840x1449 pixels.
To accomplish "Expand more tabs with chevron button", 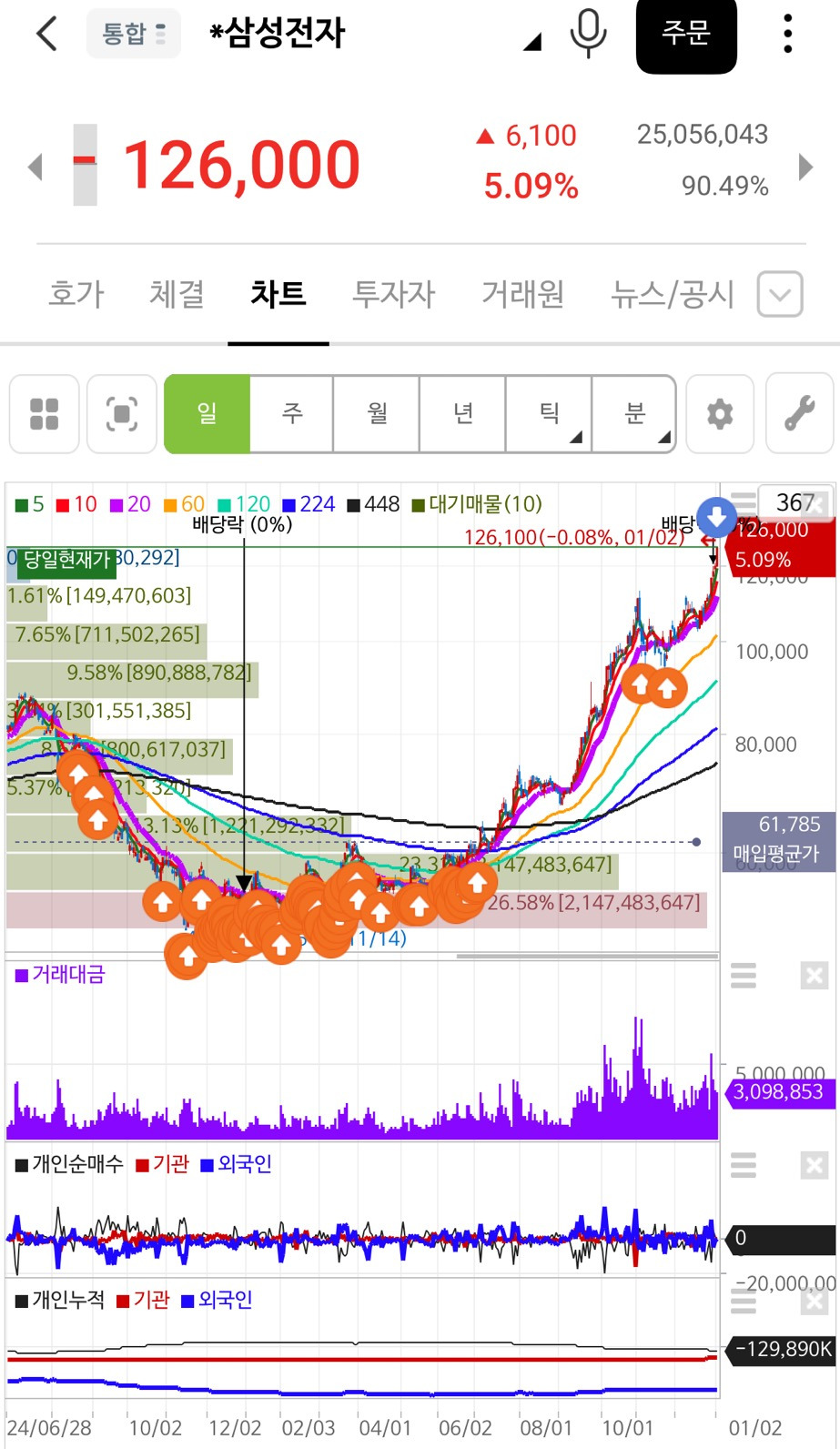I will pos(780,294).
